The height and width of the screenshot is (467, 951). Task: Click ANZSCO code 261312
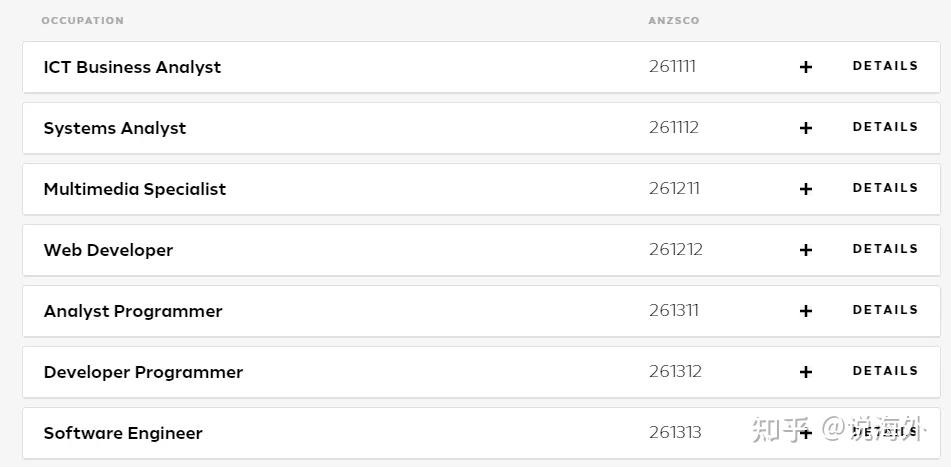coord(675,371)
